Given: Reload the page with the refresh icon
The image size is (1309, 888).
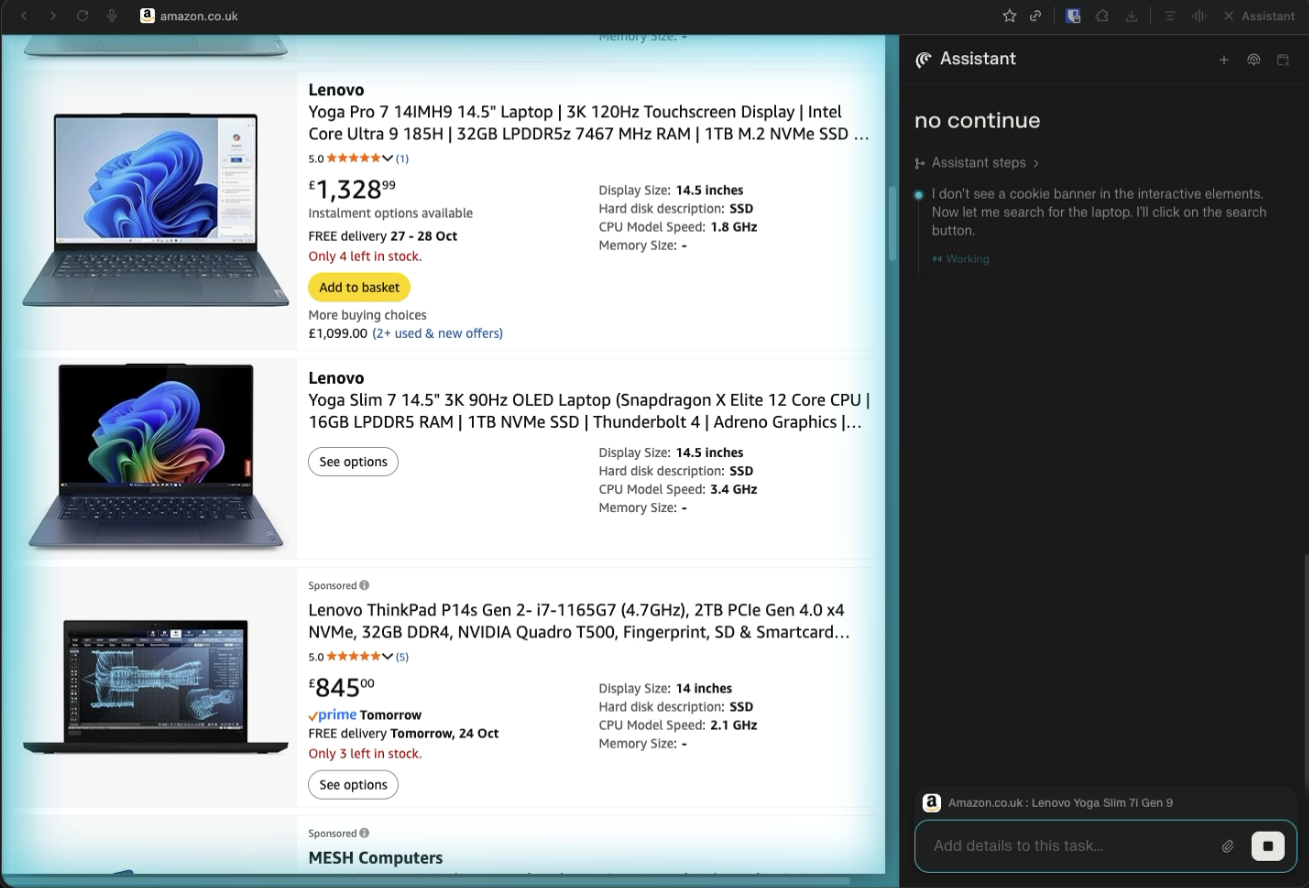Looking at the screenshot, I should click(83, 16).
